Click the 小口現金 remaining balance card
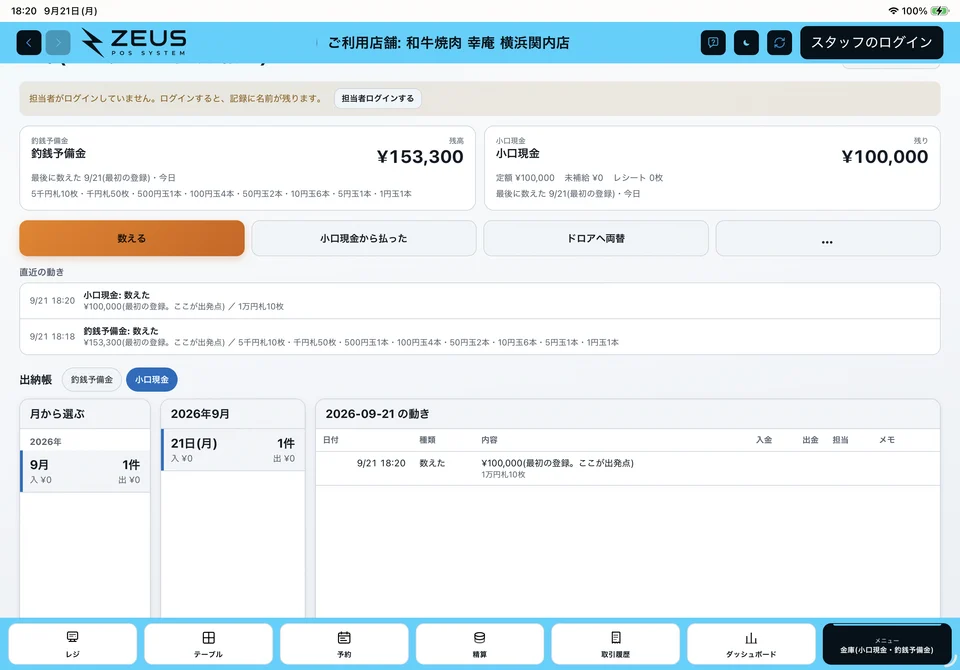The height and width of the screenshot is (670, 960). tap(712, 168)
